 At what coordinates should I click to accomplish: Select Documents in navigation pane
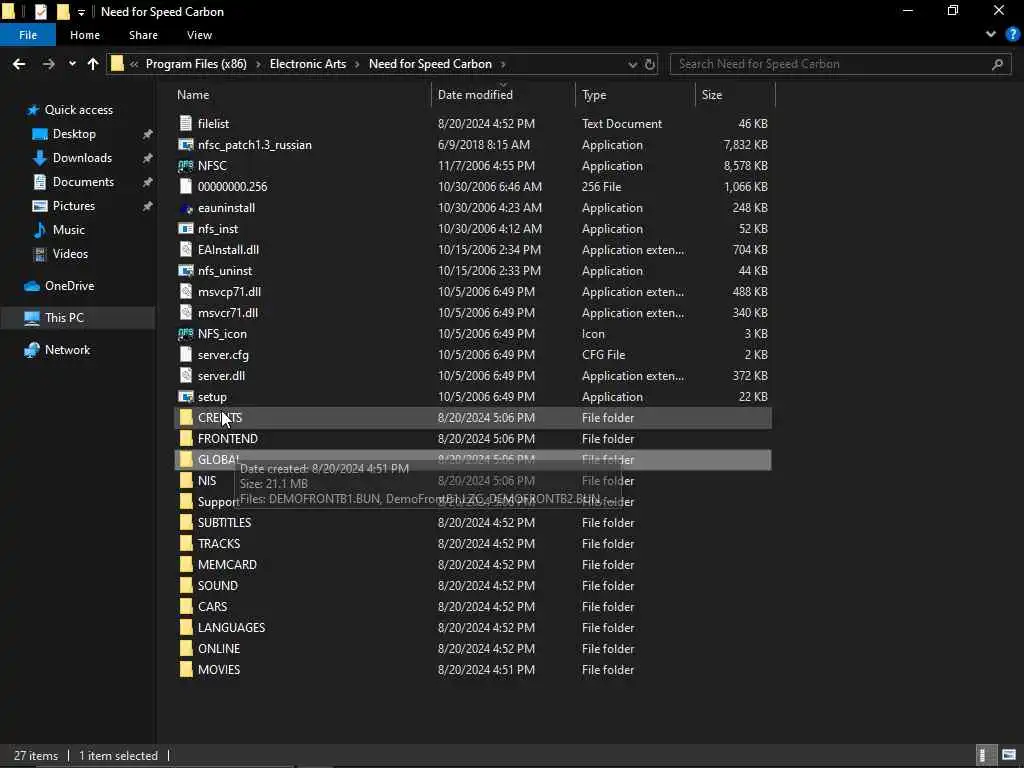tap(83, 182)
